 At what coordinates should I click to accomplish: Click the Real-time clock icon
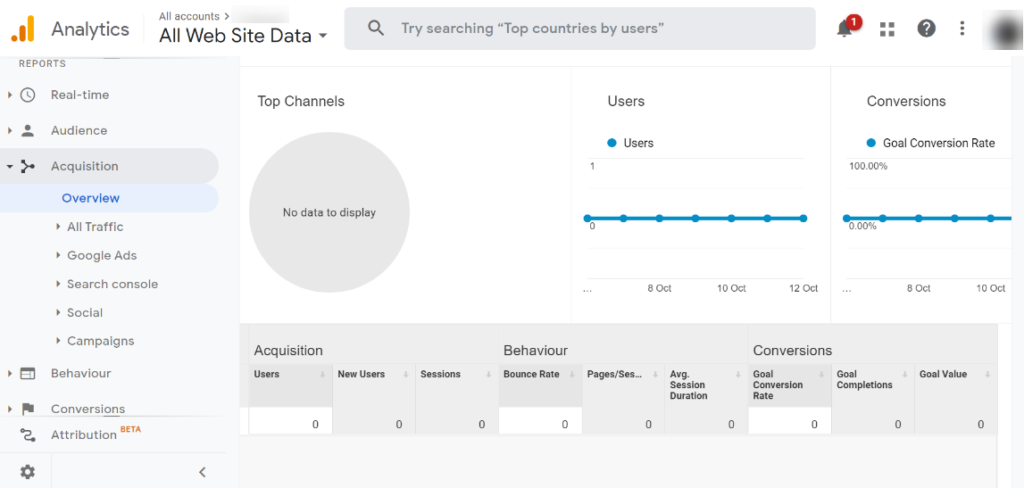click(x=28, y=95)
